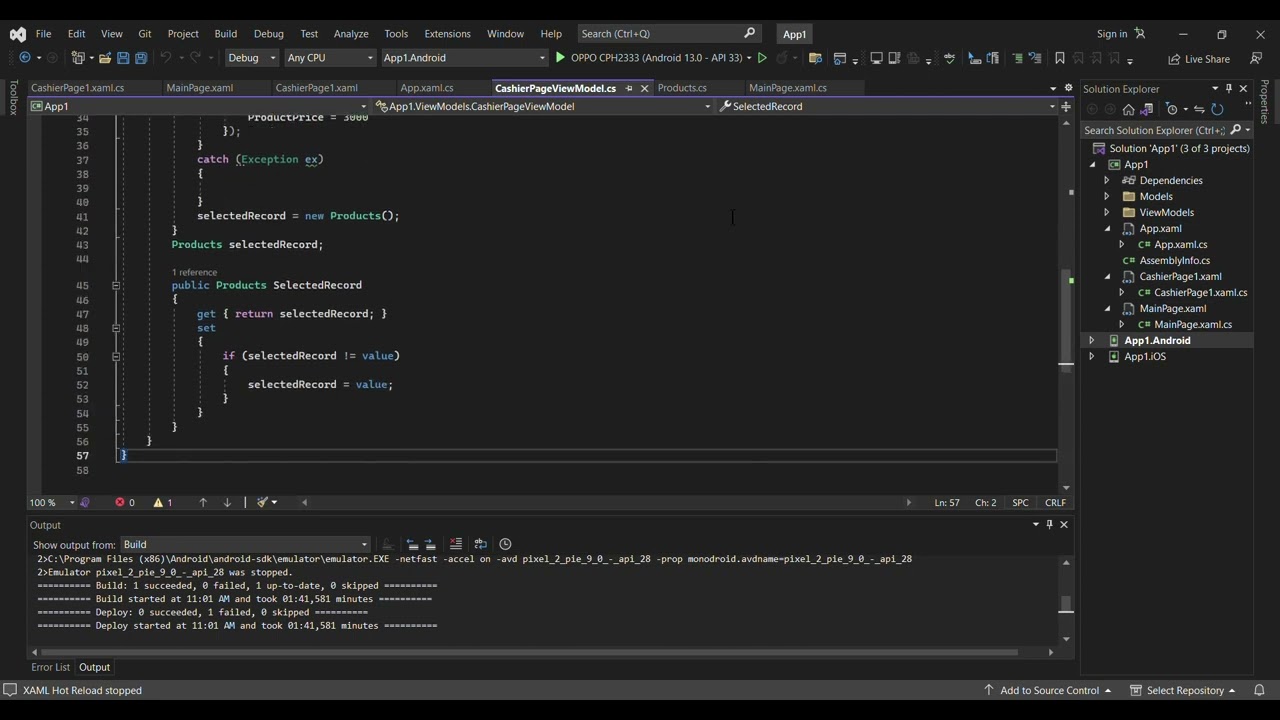Click Solution Explorer search magnifier icon
Viewport: 1280px width, 720px height.
tap(1235, 130)
